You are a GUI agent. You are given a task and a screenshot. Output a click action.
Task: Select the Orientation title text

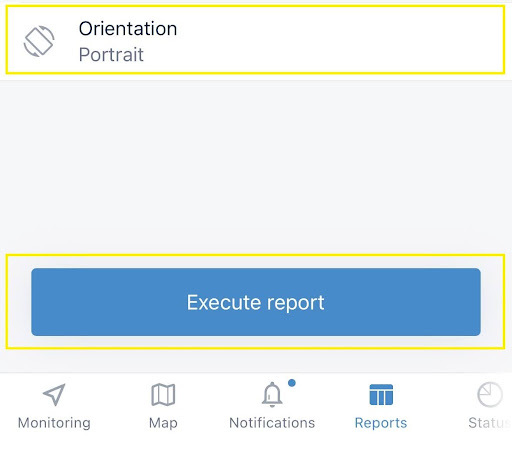coord(128,29)
